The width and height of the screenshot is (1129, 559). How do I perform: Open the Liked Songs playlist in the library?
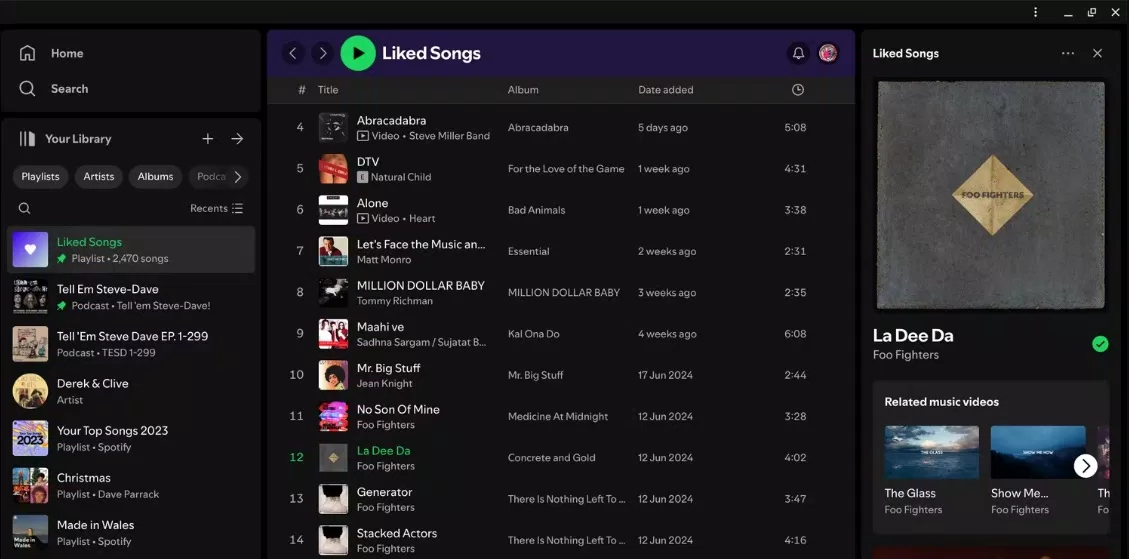point(131,250)
